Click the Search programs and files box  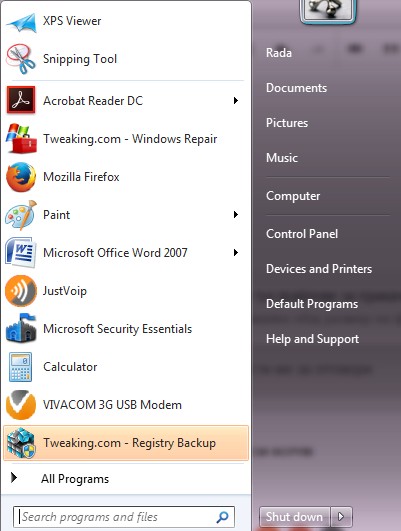pyautogui.click(x=124, y=517)
